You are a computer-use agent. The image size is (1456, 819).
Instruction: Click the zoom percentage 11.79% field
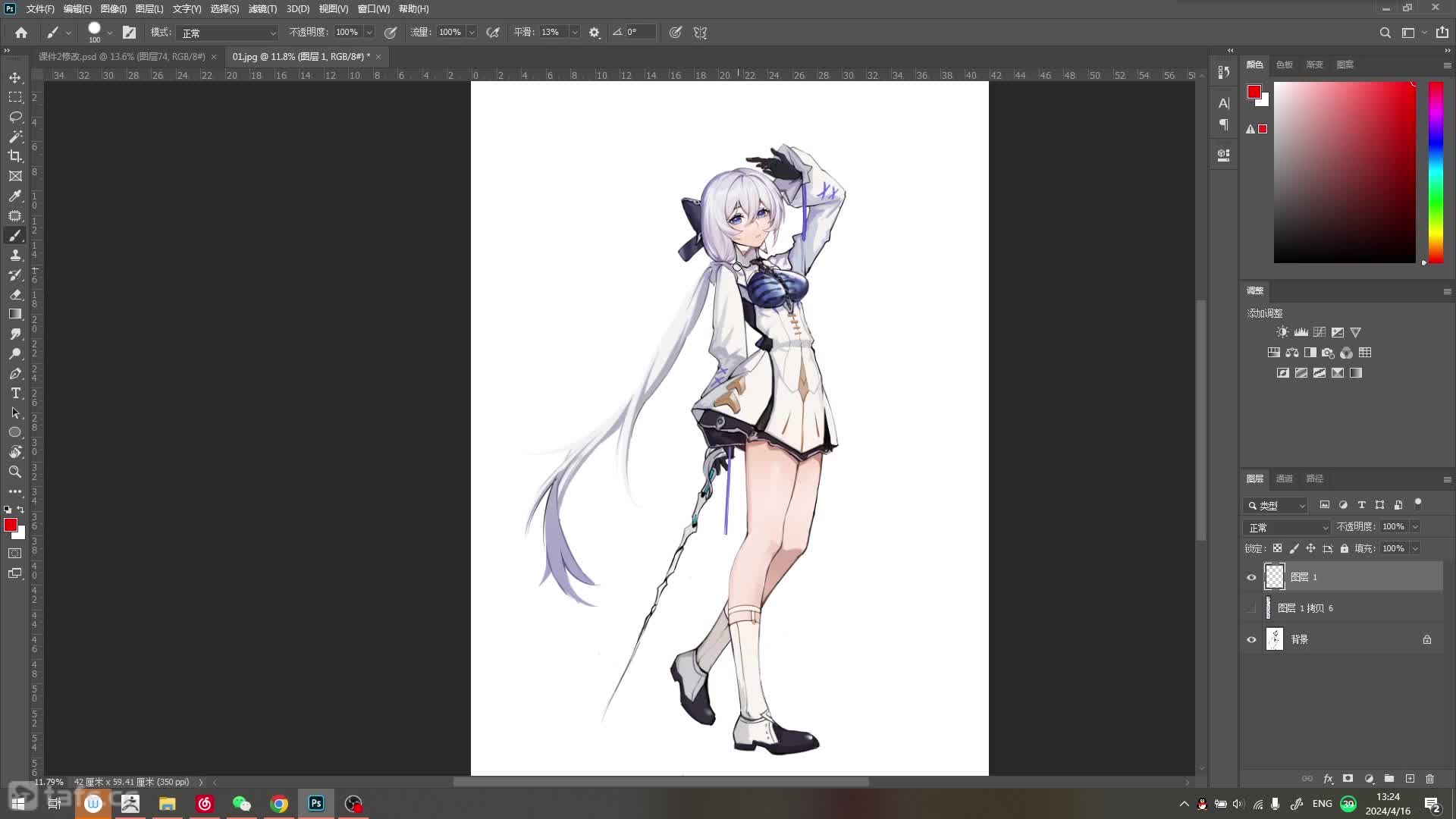(49, 782)
